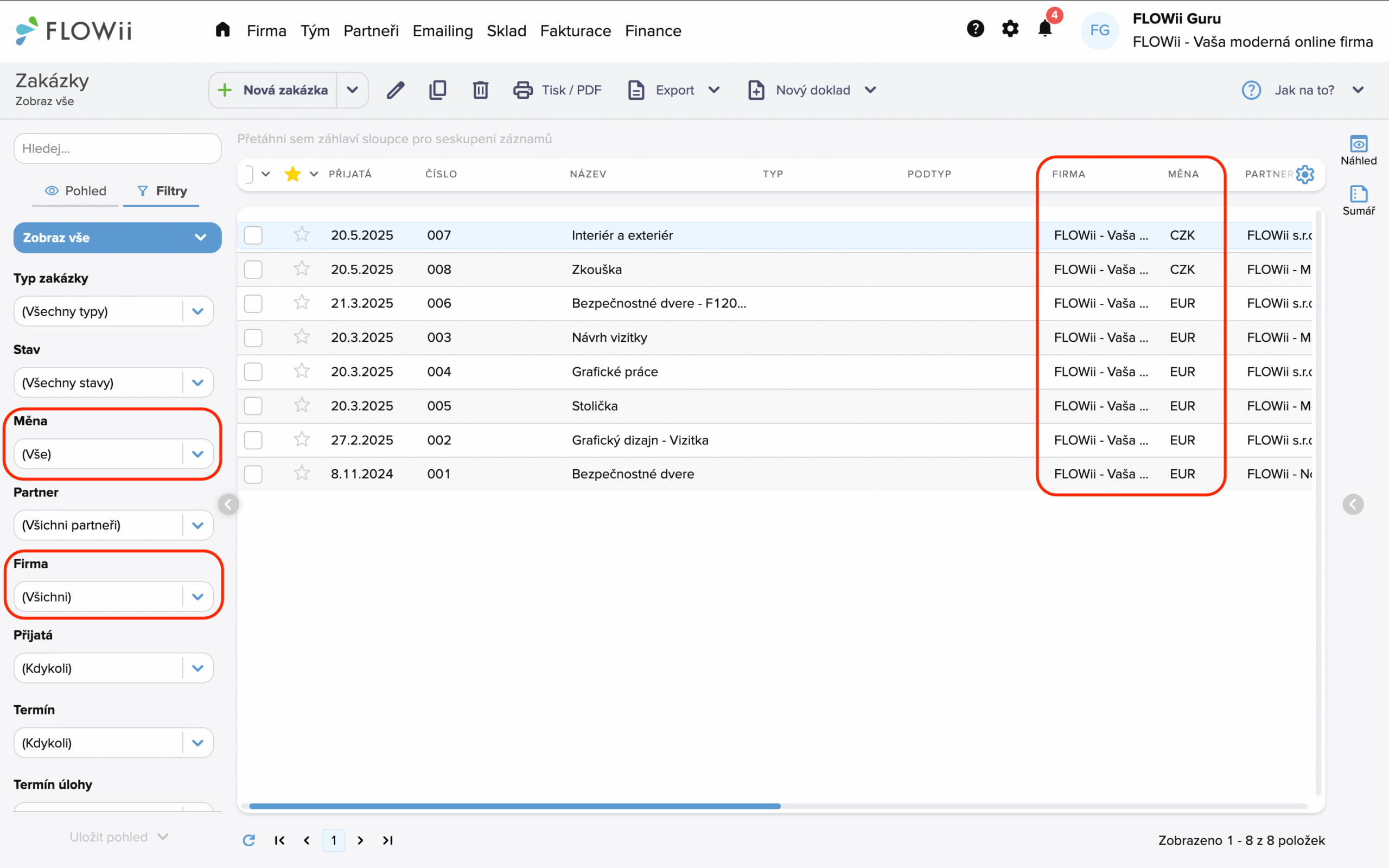Collapse the left filter panel arrow
This screenshot has width=1389, height=868.
pyautogui.click(x=228, y=504)
